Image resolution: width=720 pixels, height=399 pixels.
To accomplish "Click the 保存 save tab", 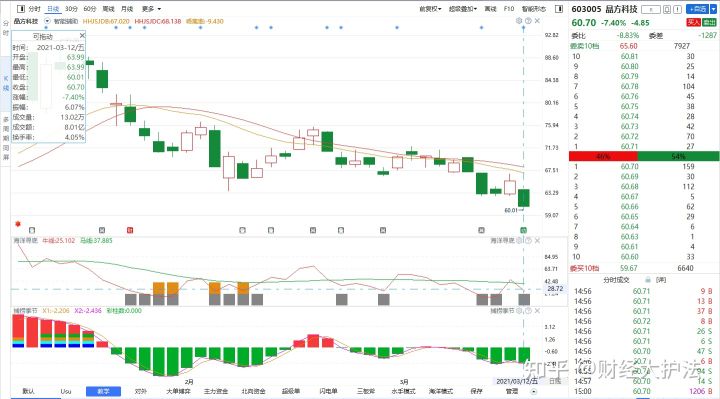I will pyautogui.click(x=476, y=391).
